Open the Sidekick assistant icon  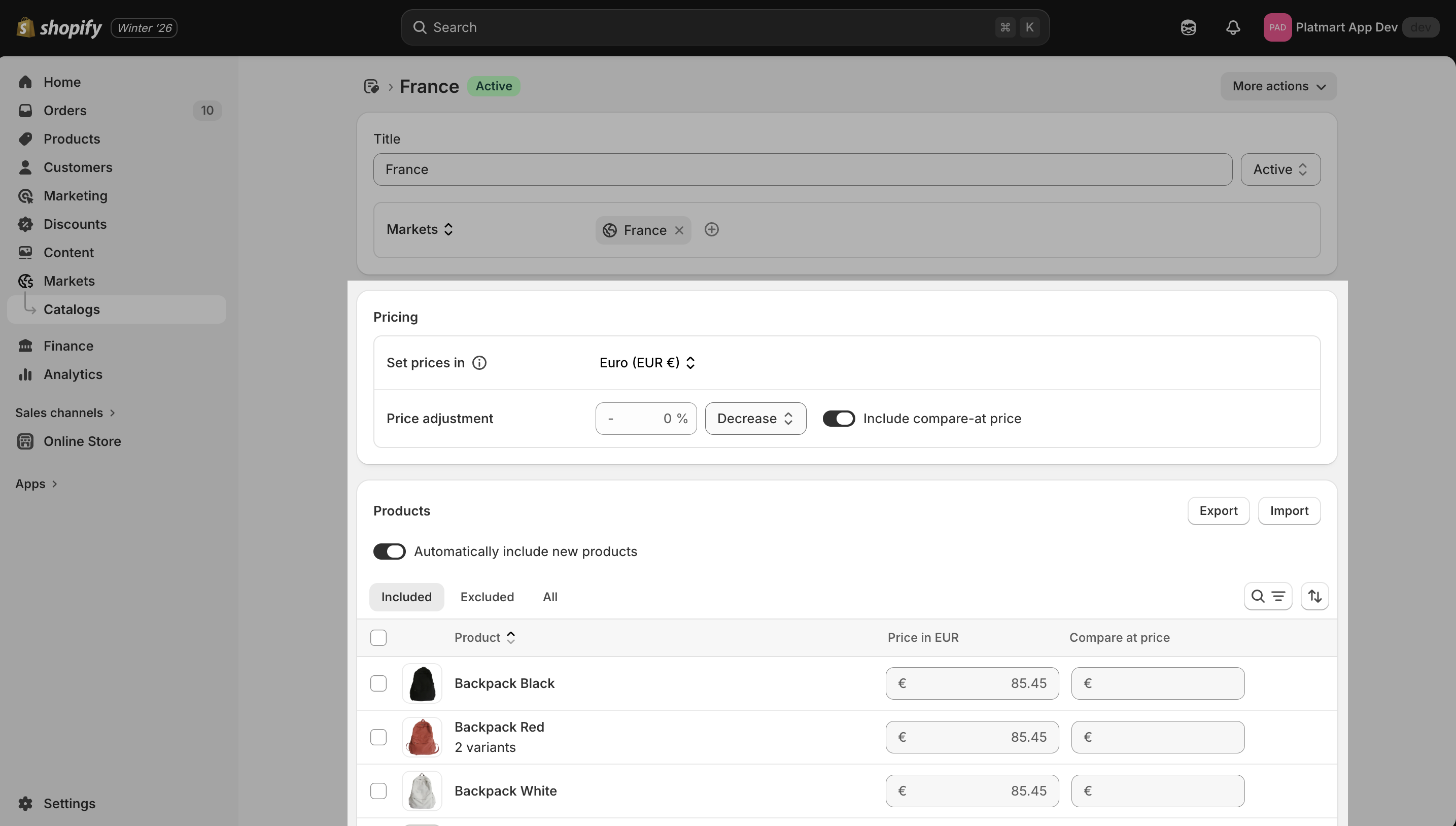[1188, 27]
